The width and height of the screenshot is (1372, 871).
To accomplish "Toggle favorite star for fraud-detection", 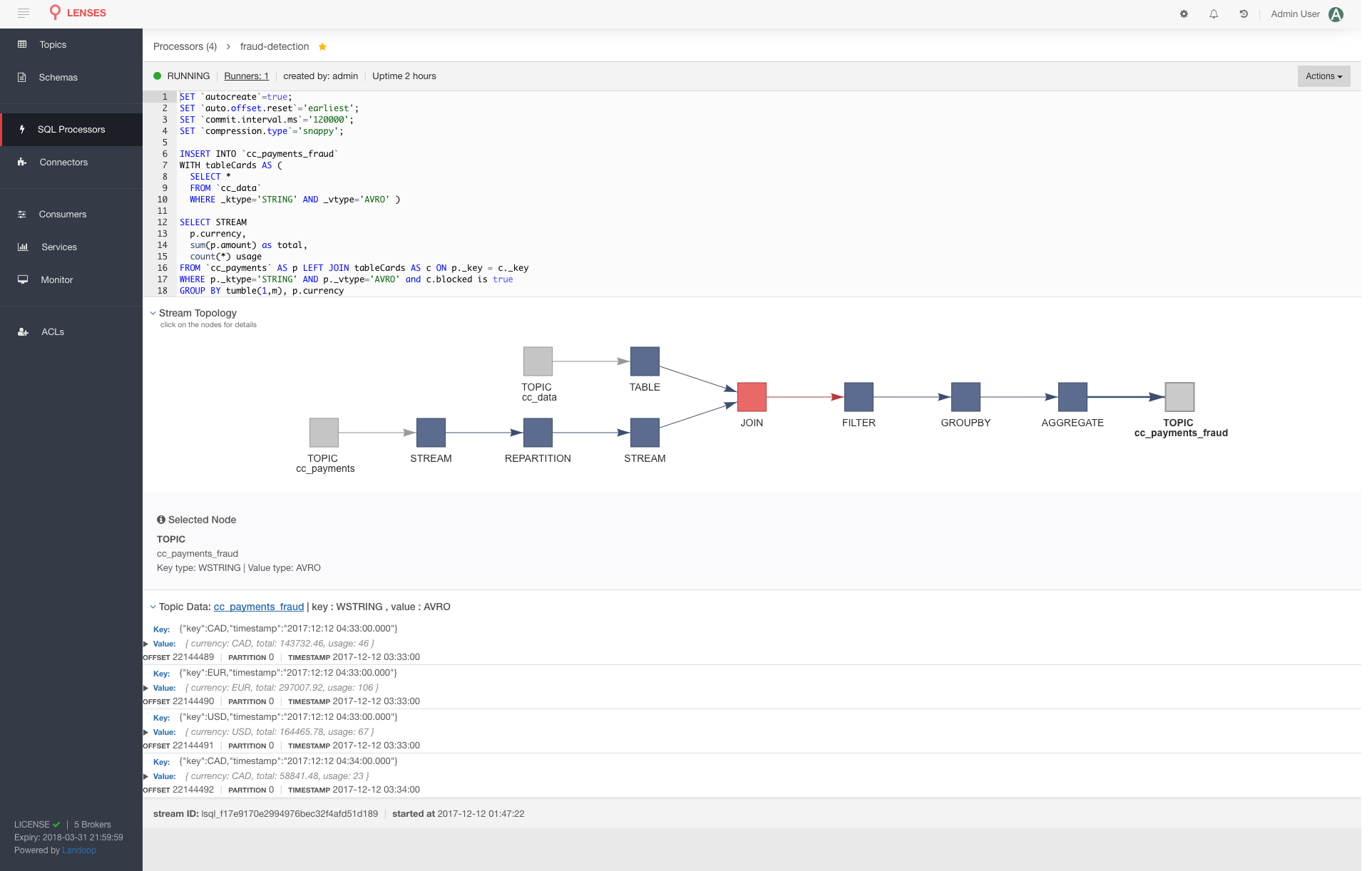I will 322,46.
